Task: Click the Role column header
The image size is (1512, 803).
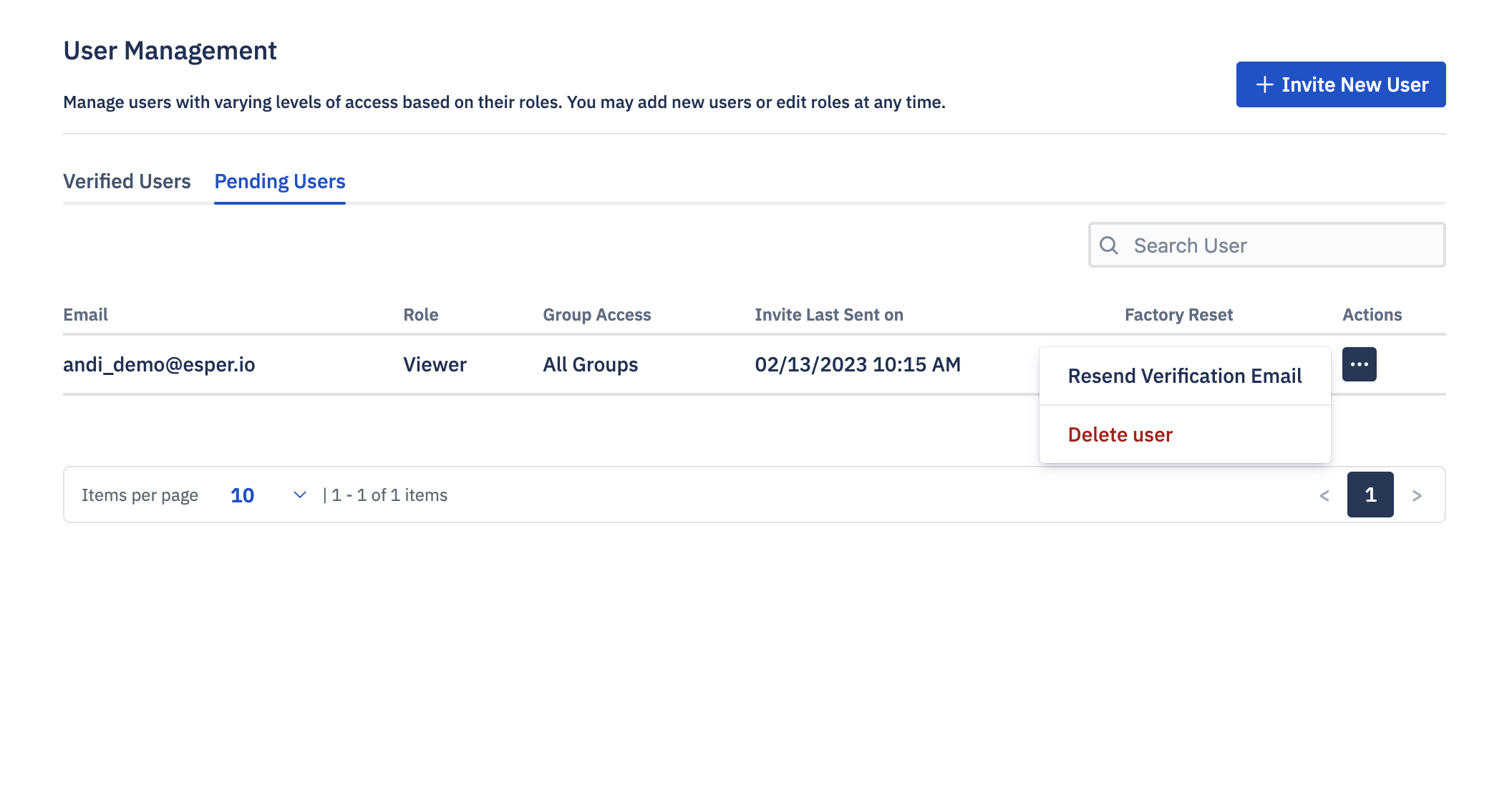Action: point(421,315)
